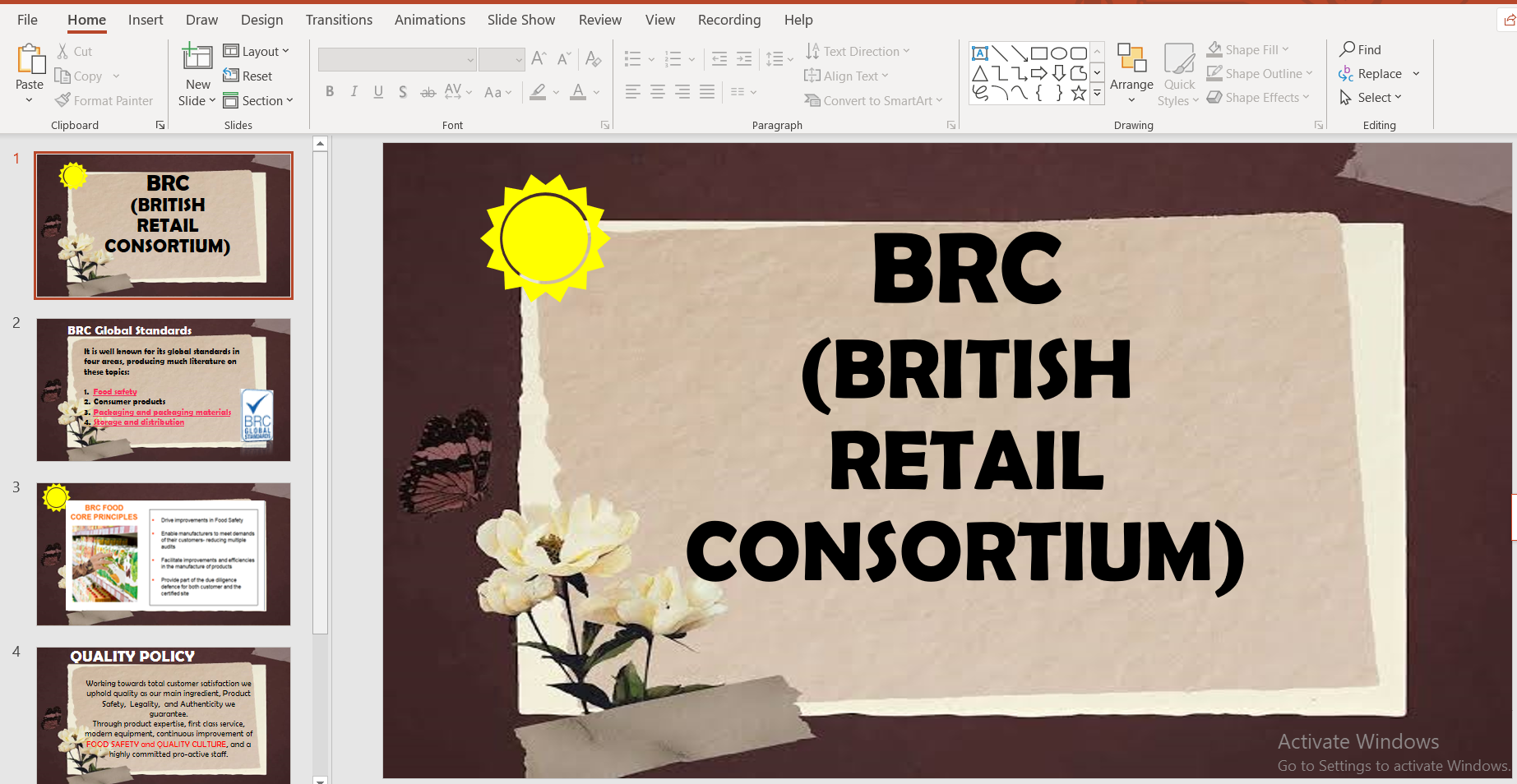The image size is (1517, 784).
Task: Open Shape Effects options
Action: [x=1258, y=97]
